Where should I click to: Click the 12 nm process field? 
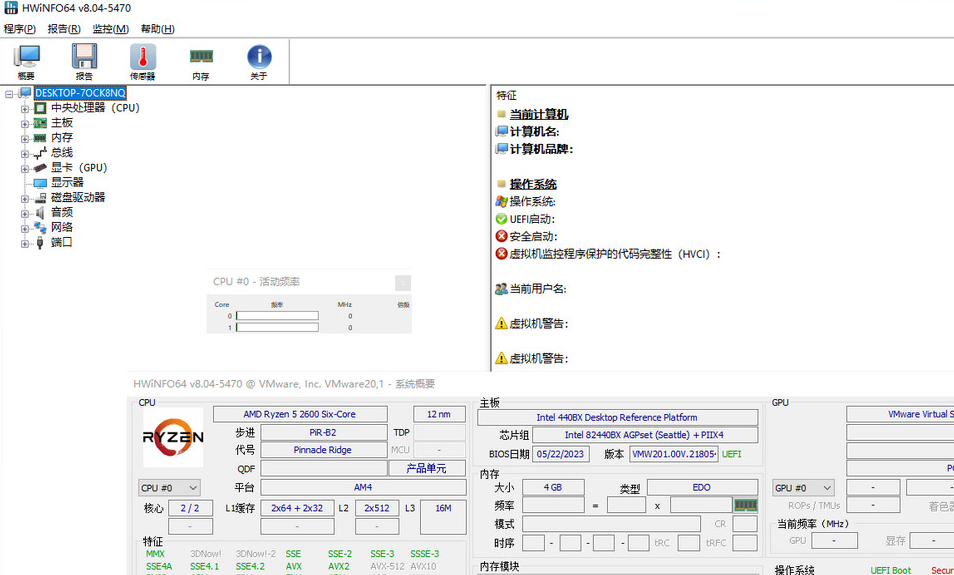coord(439,414)
